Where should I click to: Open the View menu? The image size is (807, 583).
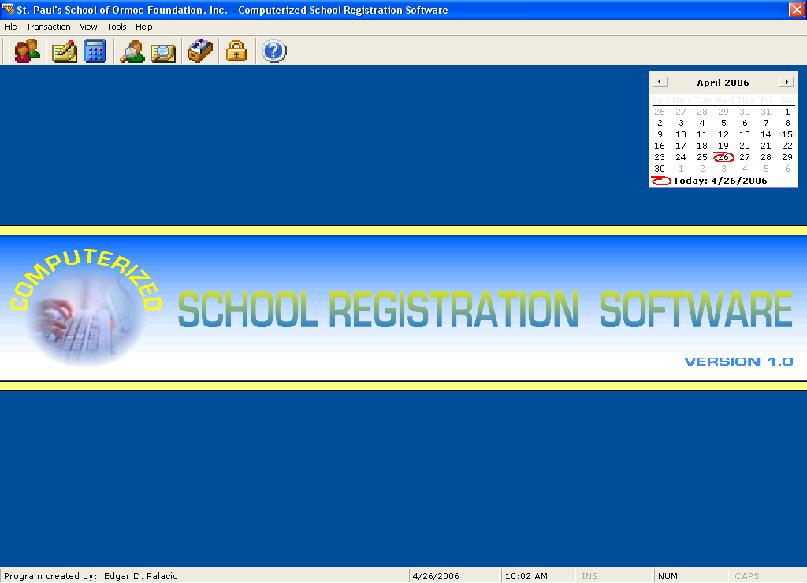tap(88, 27)
